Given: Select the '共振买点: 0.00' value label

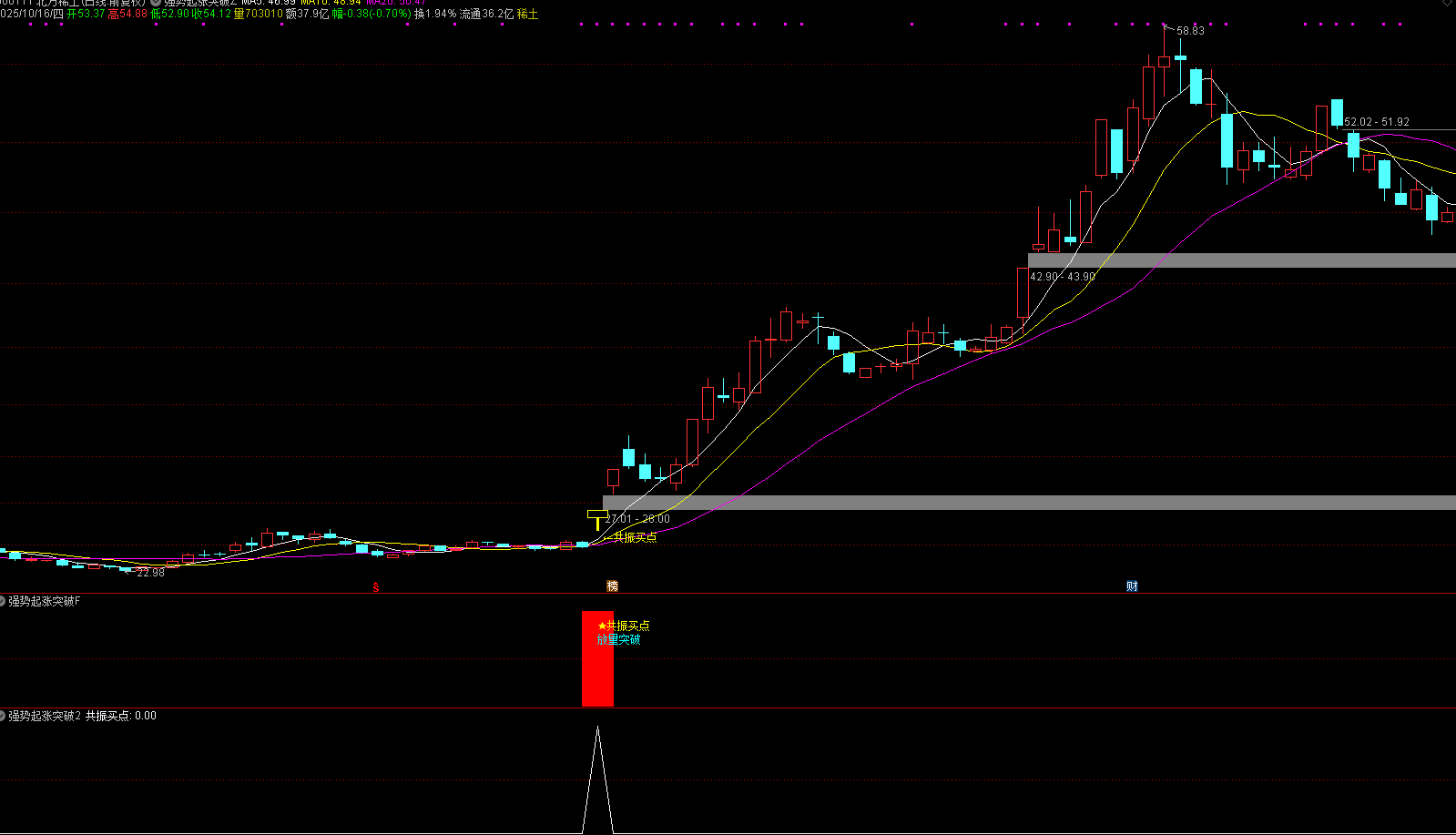Looking at the screenshot, I should click(x=121, y=716).
